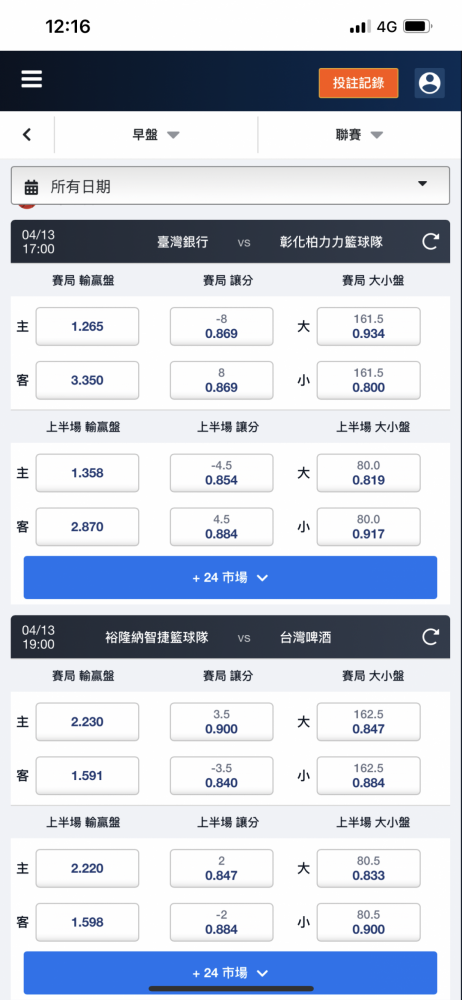462x1000 pixels.
Task: Pick the -8 handicap at 0.869
Action: 221,327
